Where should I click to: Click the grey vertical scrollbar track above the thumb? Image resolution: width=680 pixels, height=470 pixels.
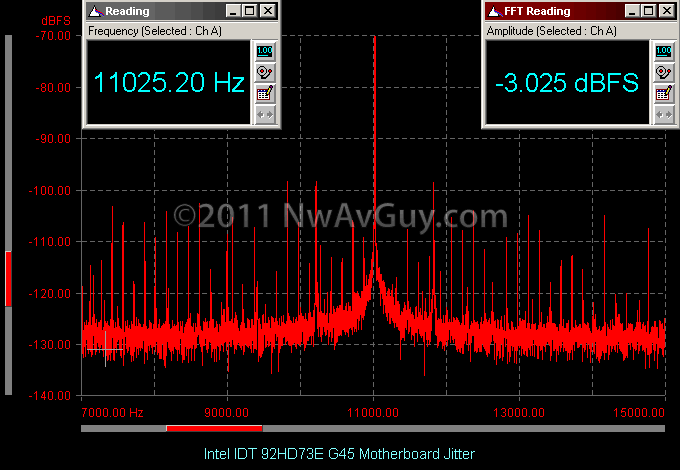(8, 143)
